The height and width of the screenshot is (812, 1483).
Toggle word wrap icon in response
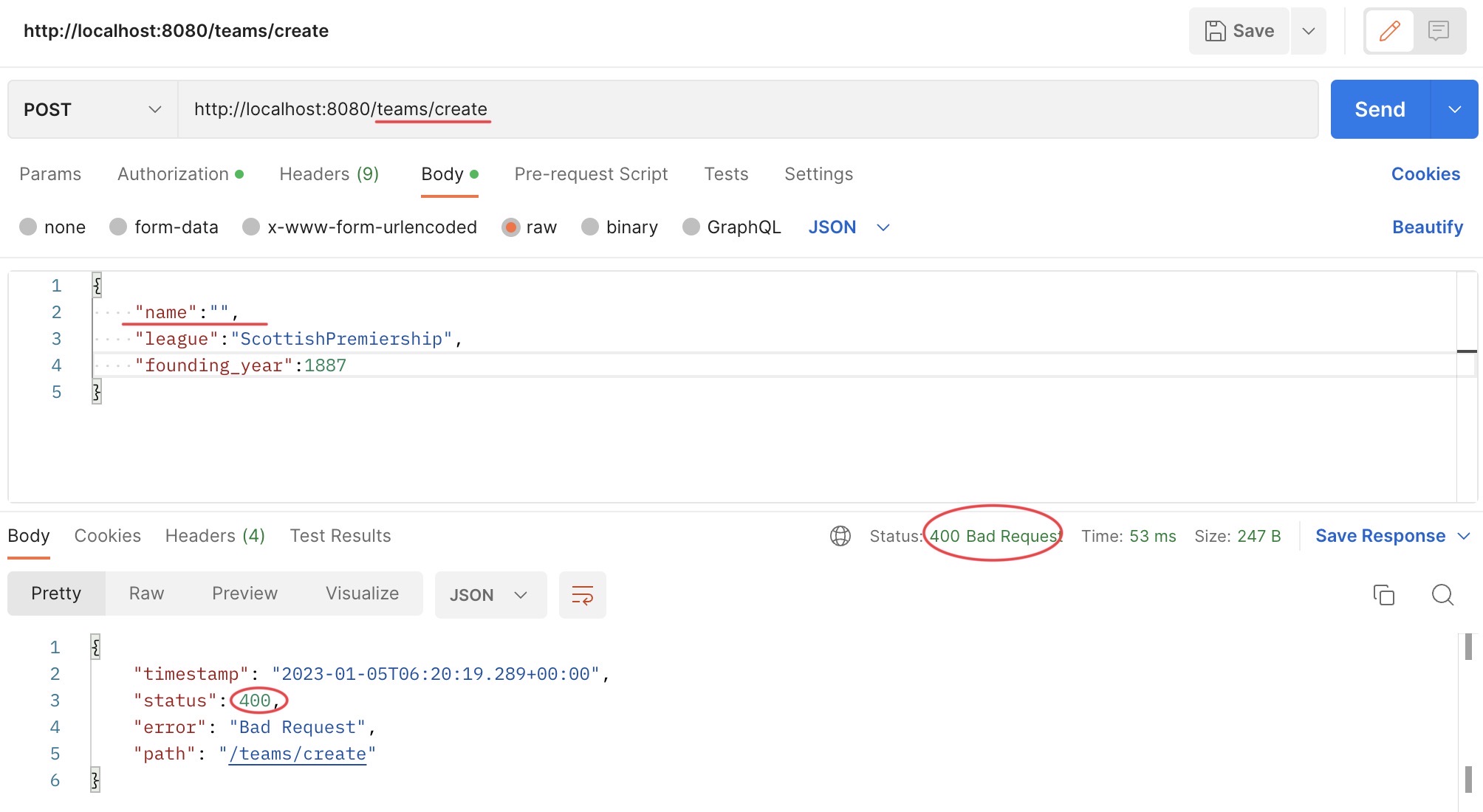[x=582, y=595]
